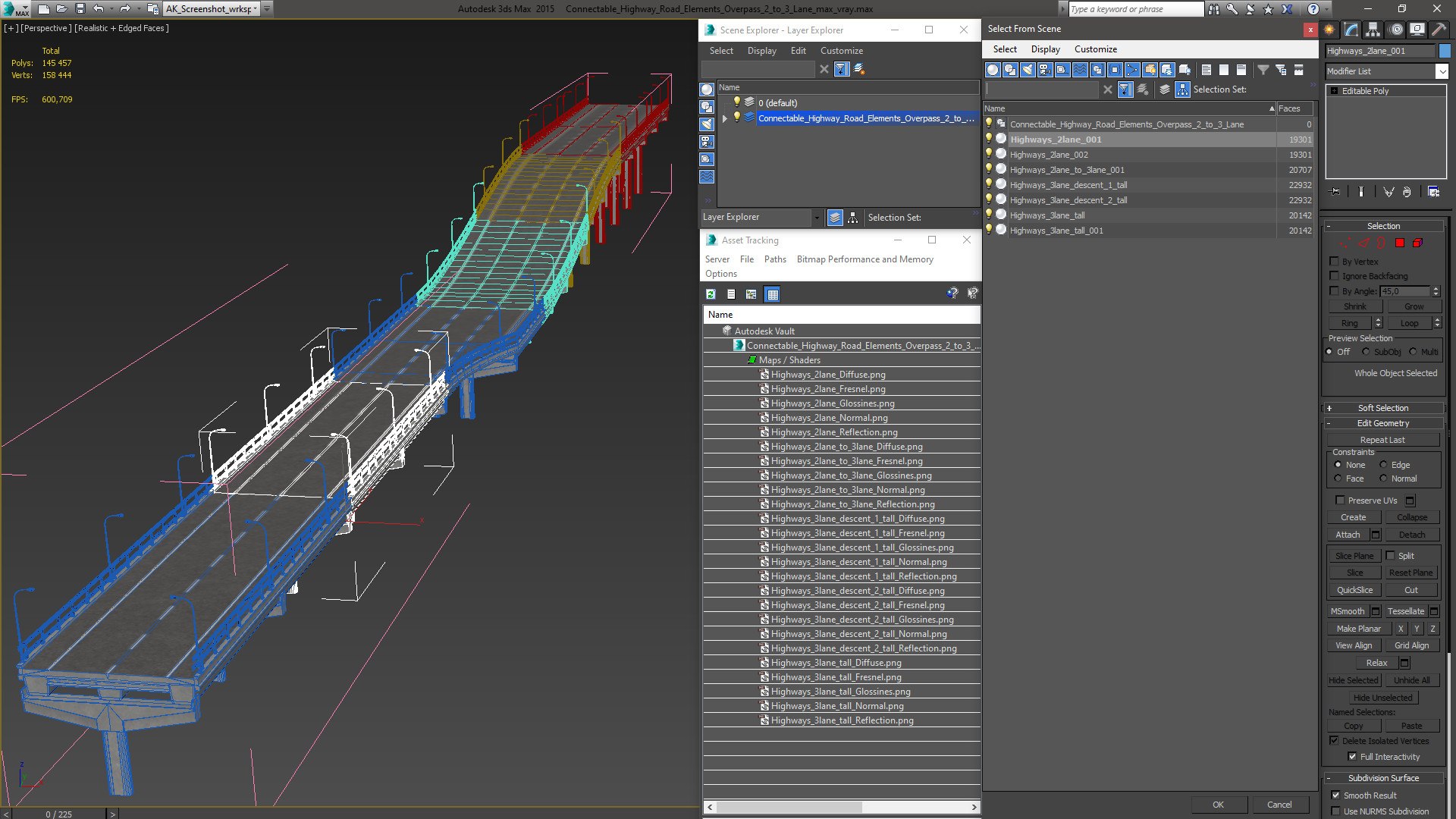Open Layer Explorer type dropdown

[817, 218]
